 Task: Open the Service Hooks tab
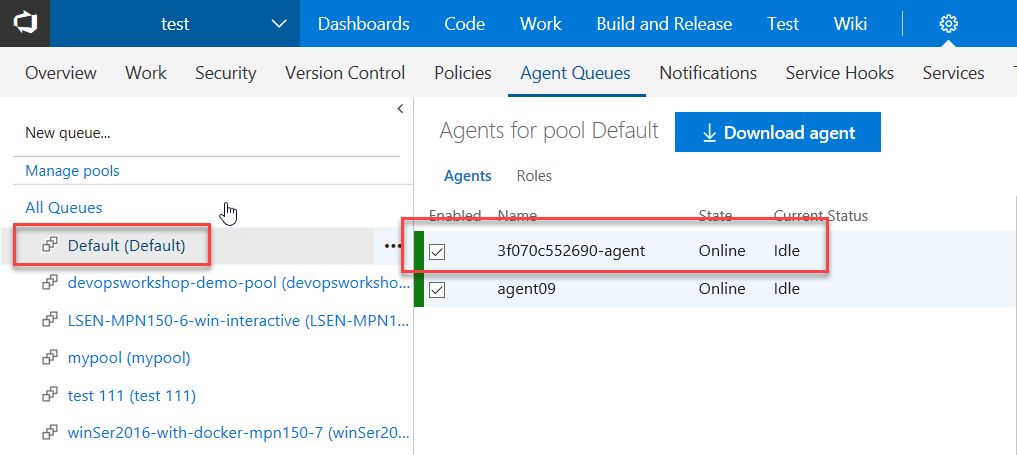tap(840, 73)
